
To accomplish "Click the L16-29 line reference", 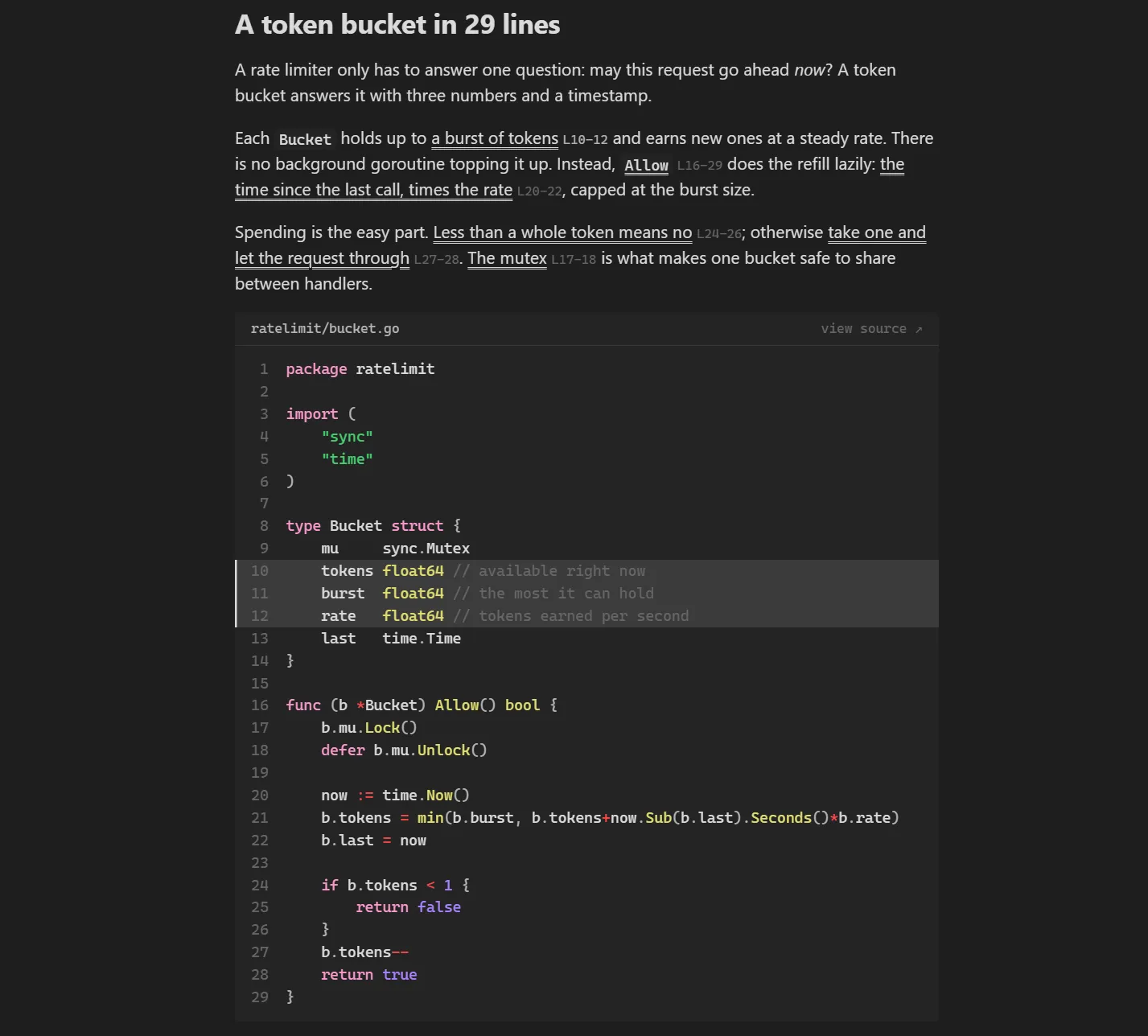I will point(699,166).
